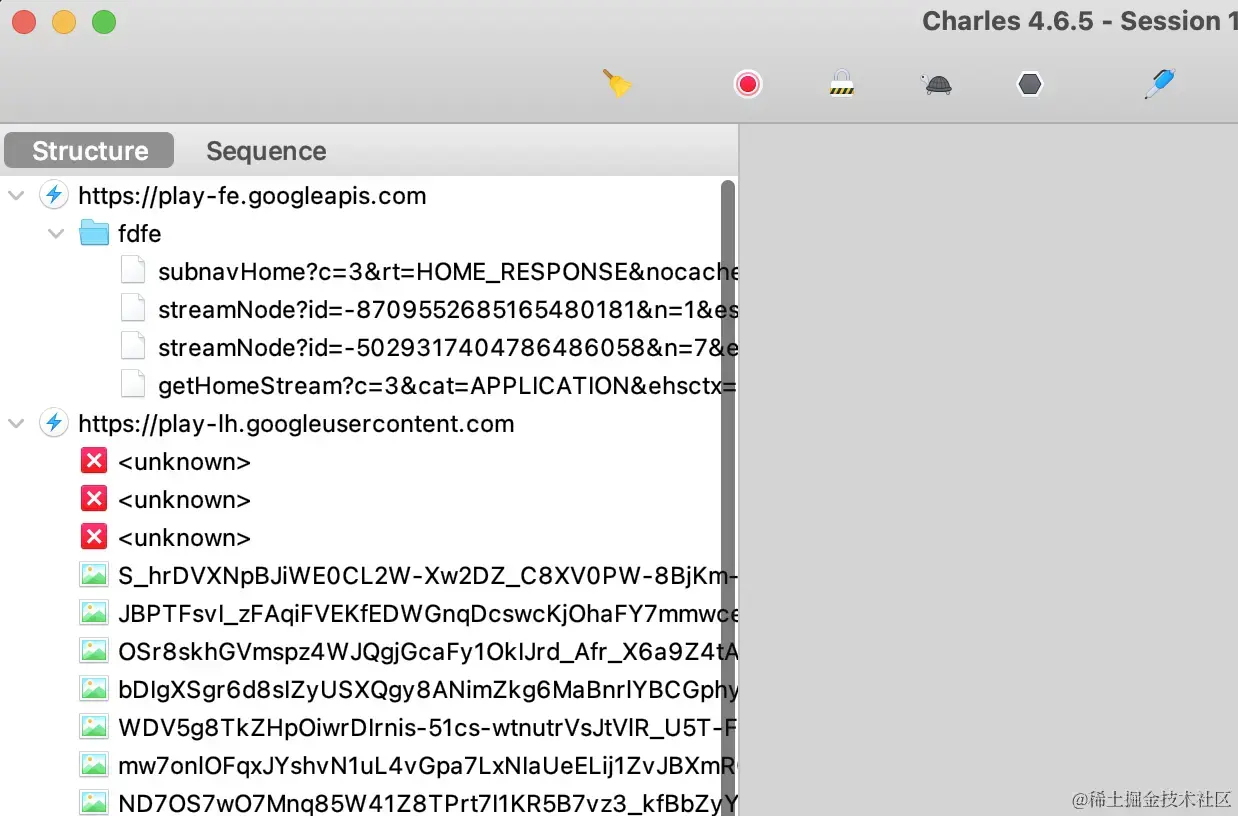Select the getHomeStream?c=3 request
Screen dimensions: 1238x816
[x=448, y=386]
